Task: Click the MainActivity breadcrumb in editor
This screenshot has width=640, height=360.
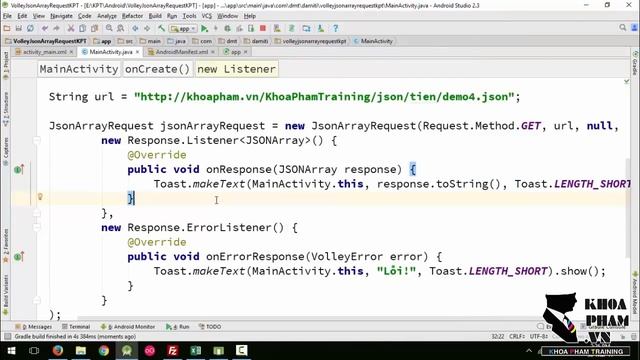Action: (79, 69)
